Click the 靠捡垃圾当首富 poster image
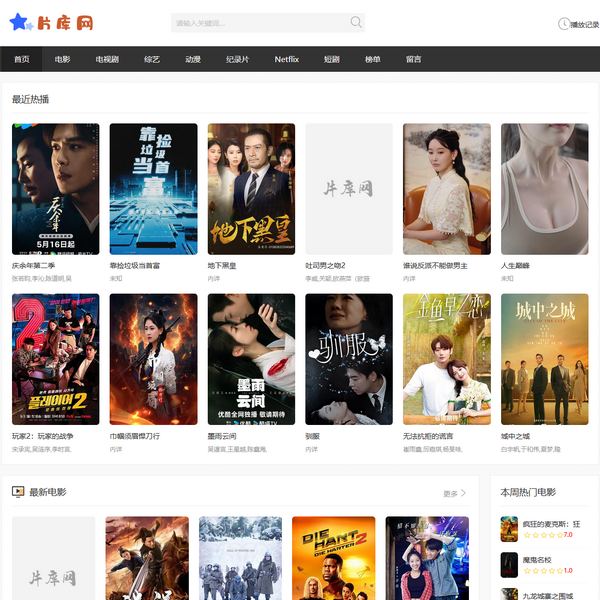Image resolution: width=600 pixels, height=600 pixels. click(153, 189)
